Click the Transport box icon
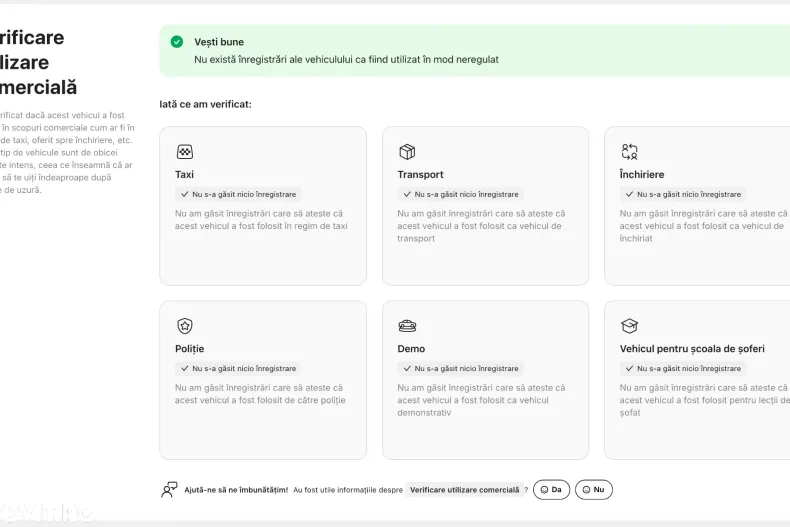The width and height of the screenshot is (790, 527). pyautogui.click(x=407, y=152)
